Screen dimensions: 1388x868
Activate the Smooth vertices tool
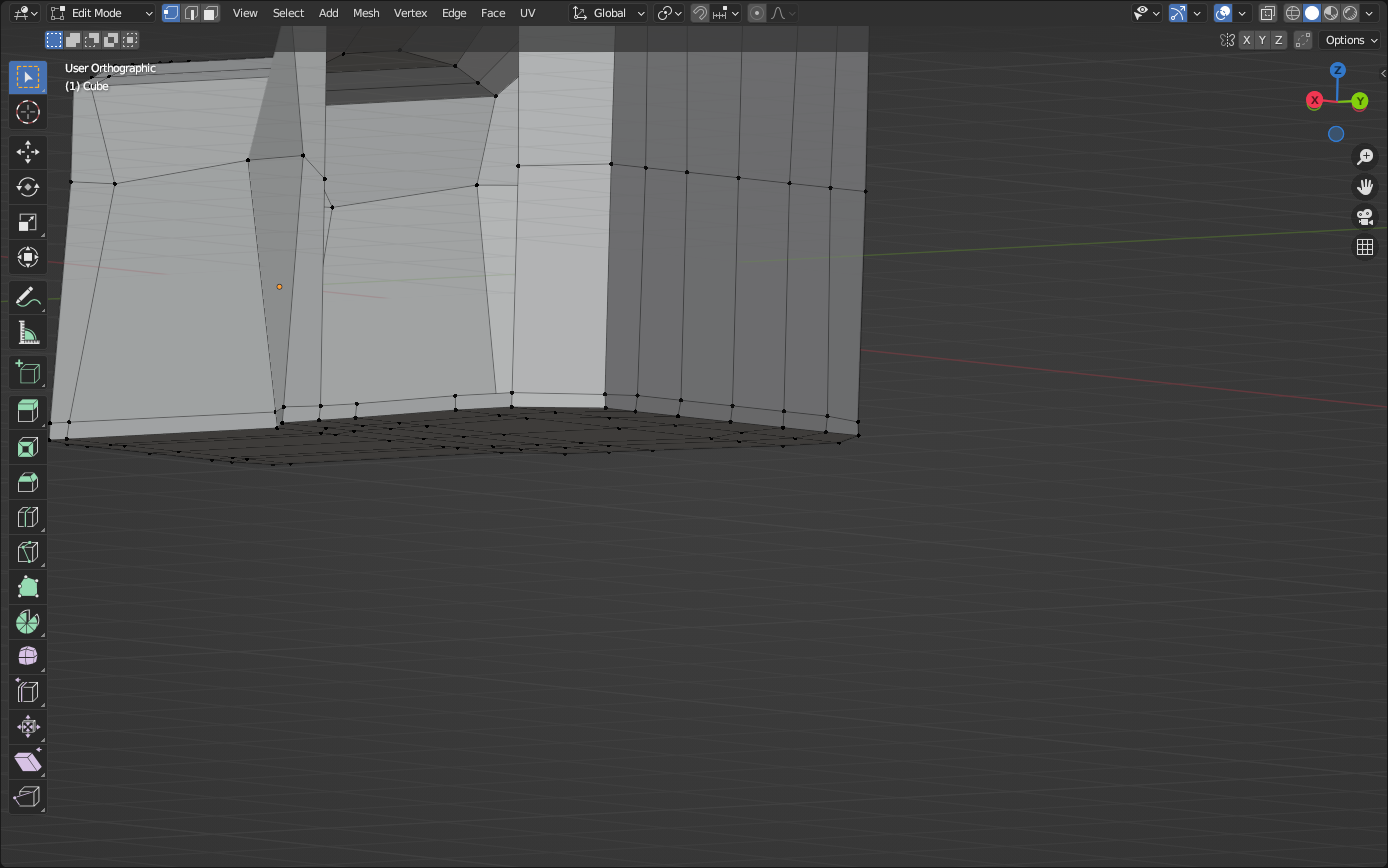(28, 656)
